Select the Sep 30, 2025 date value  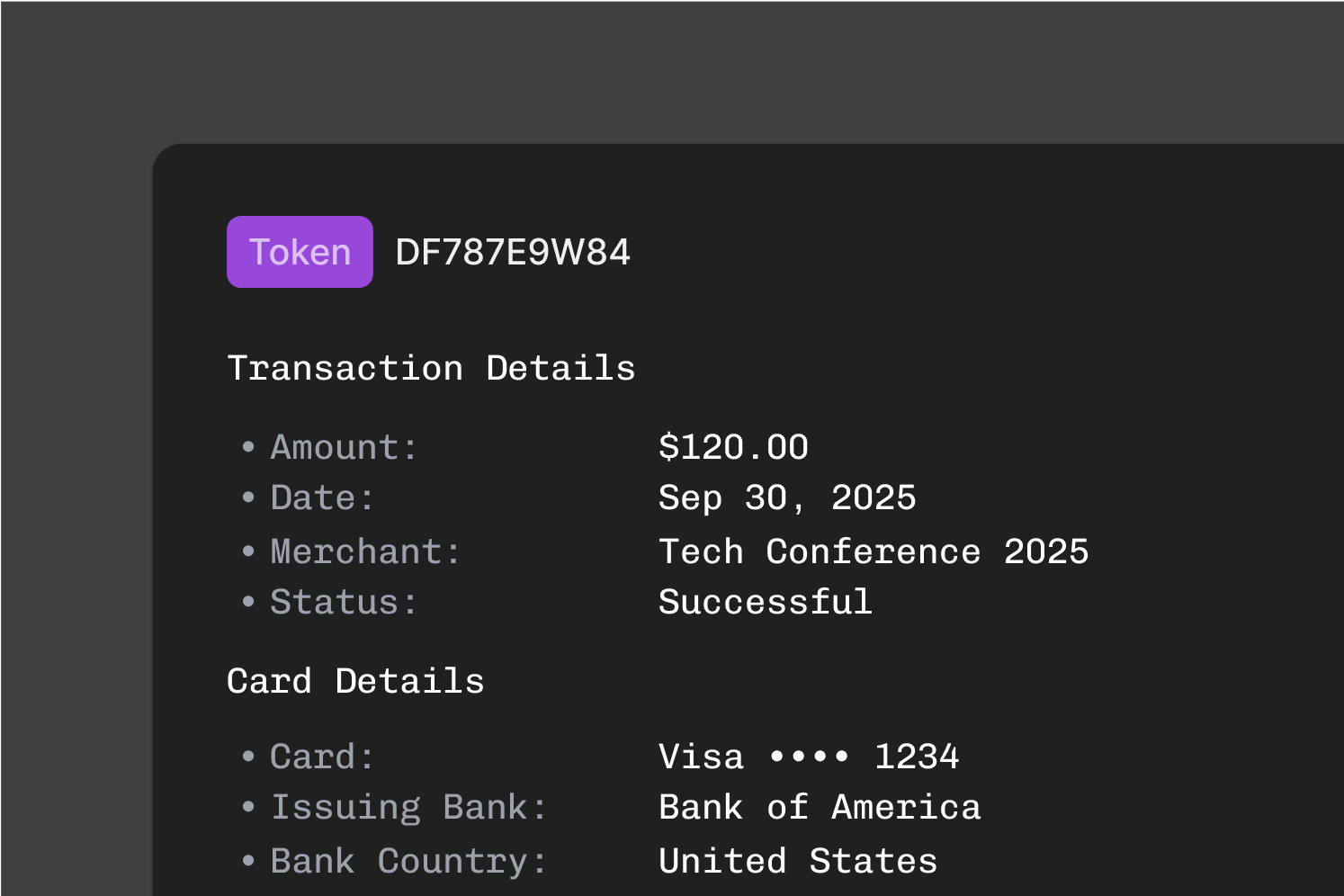(x=787, y=498)
